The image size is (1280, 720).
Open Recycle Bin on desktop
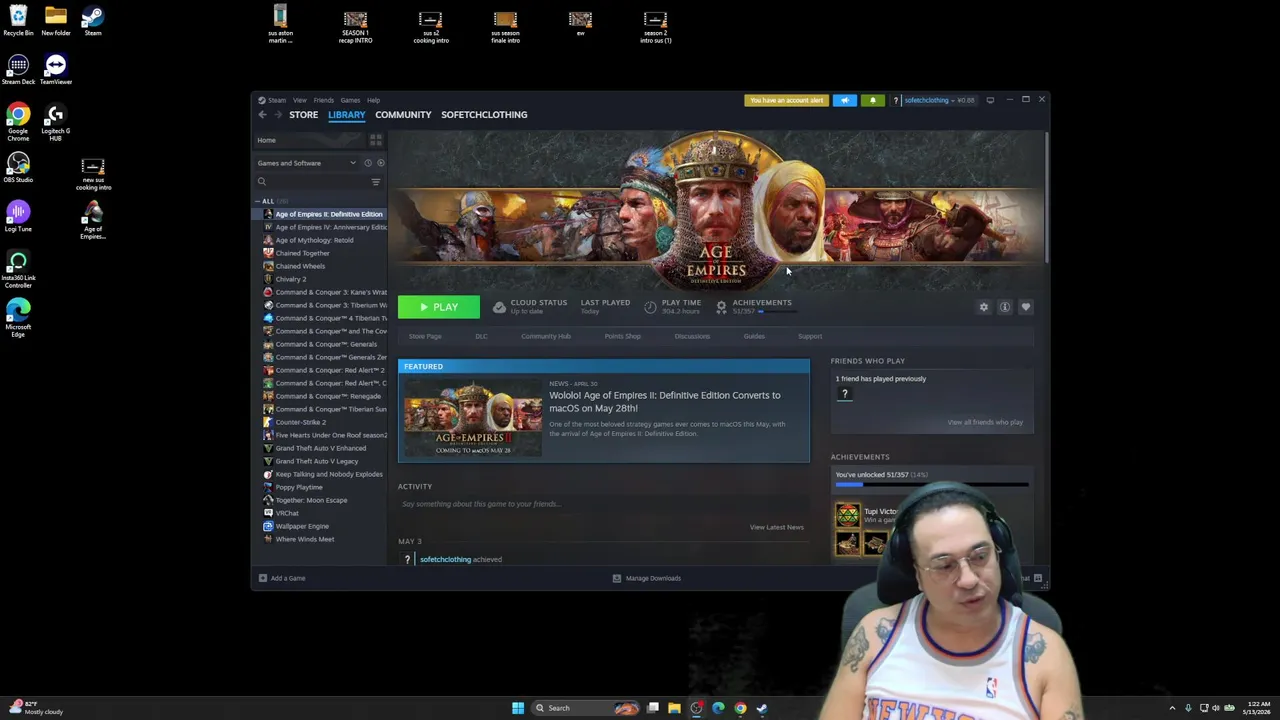point(18,20)
